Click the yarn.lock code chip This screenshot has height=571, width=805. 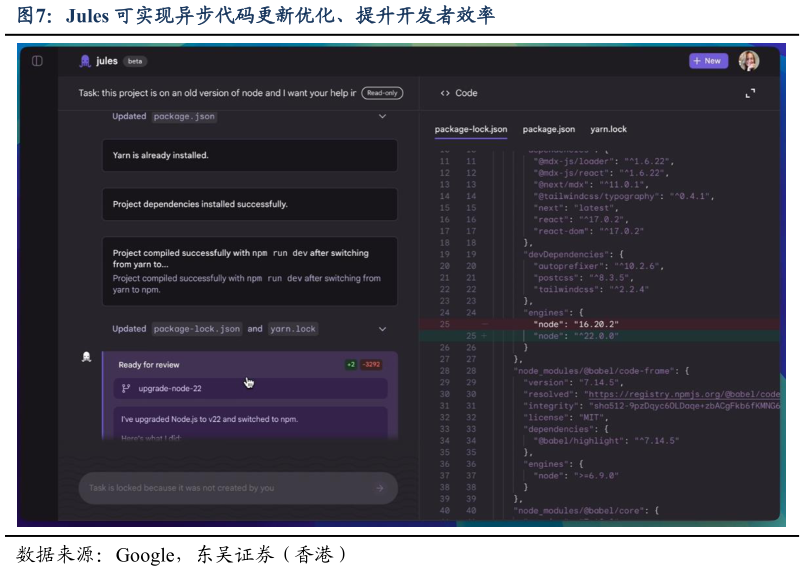(293, 329)
